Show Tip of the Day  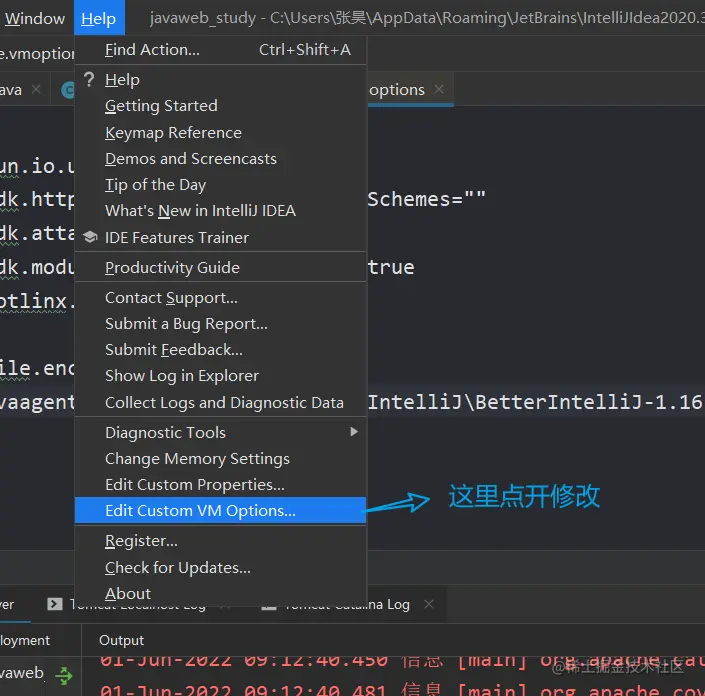tap(220, 185)
